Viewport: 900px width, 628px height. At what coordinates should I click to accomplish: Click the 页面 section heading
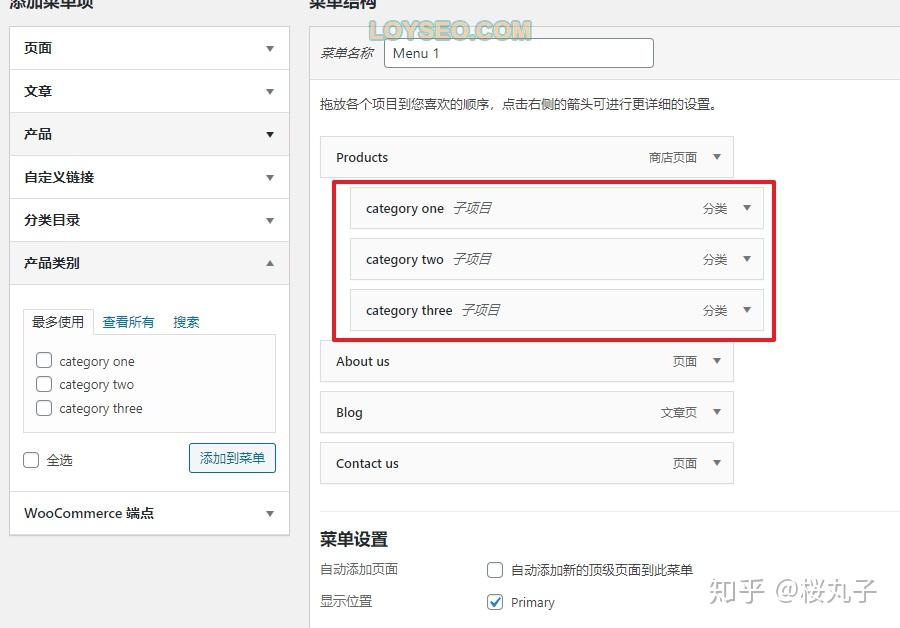click(x=38, y=48)
